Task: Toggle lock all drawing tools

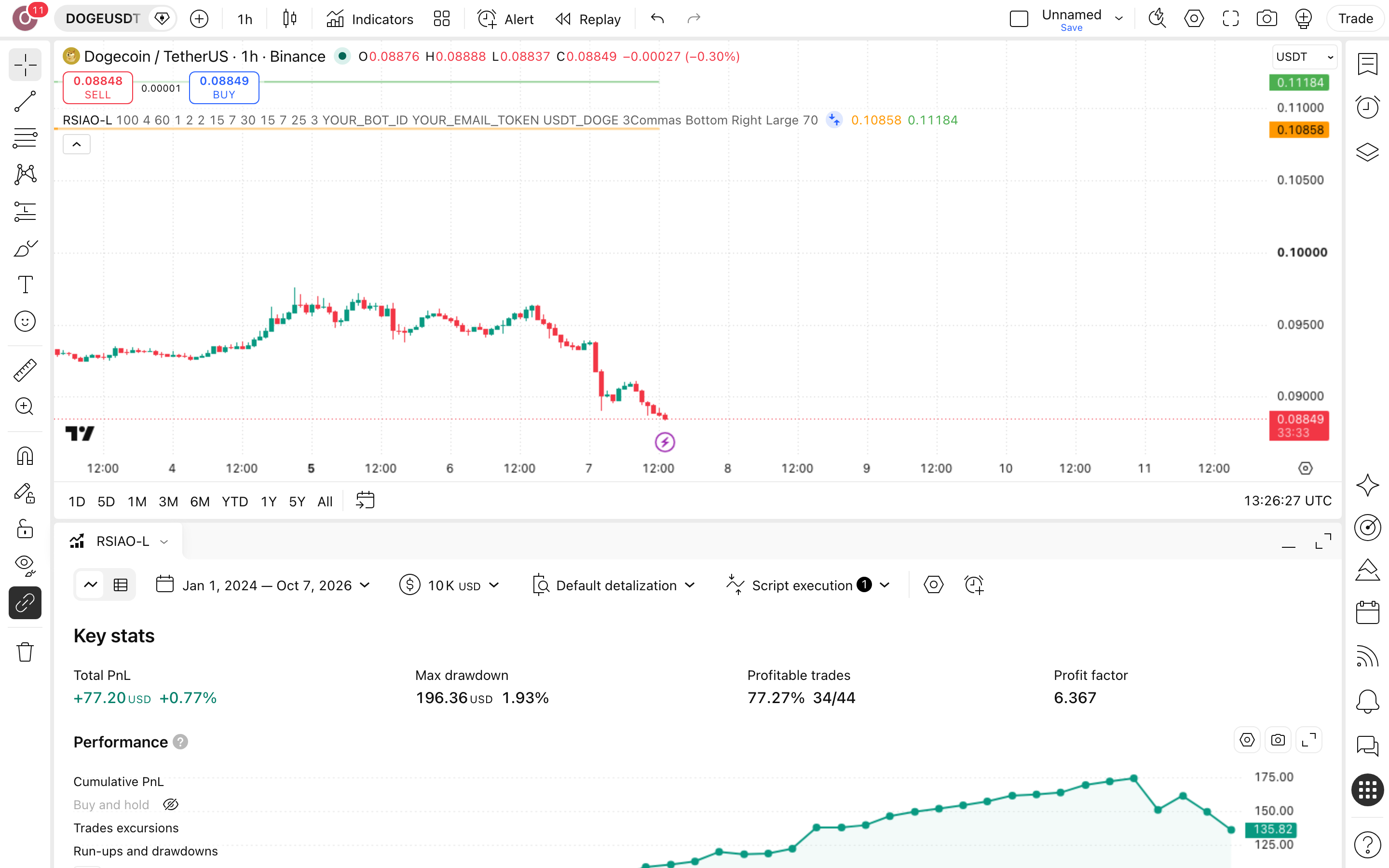Action: (x=25, y=529)
